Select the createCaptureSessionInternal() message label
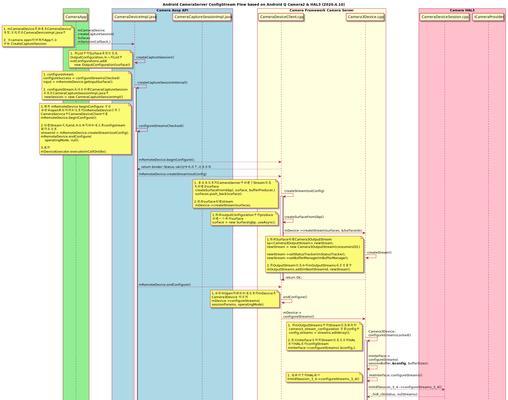 coord(162,83)
